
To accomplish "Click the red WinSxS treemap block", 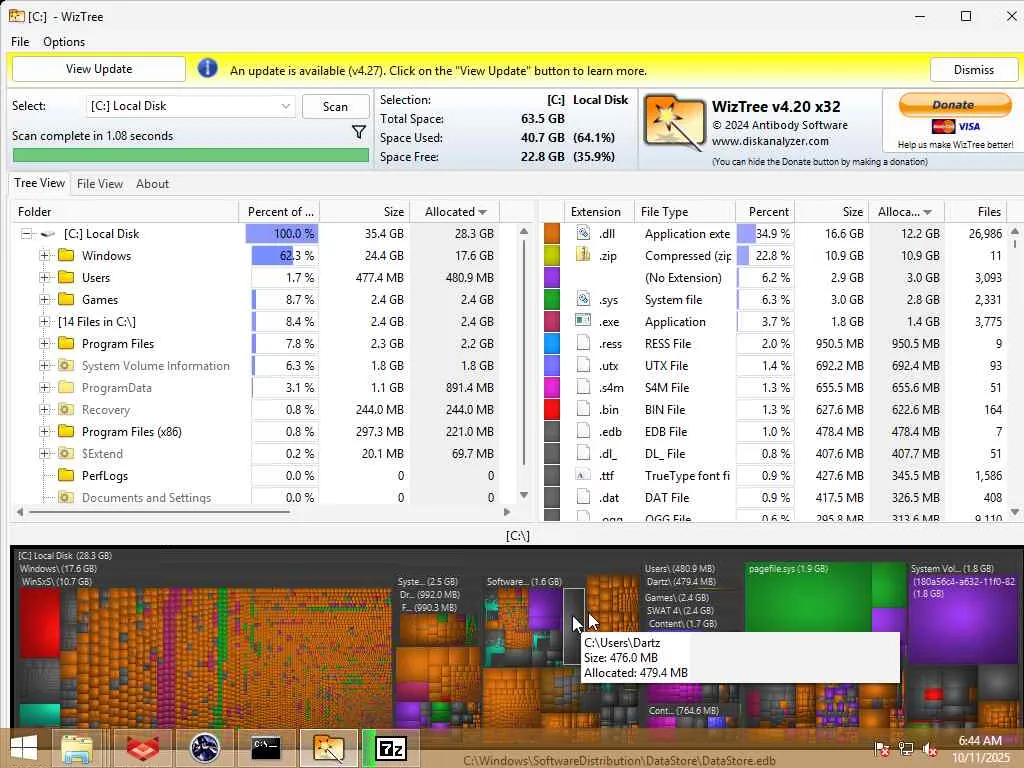I will pyautogui.click(x=39, y=622).
